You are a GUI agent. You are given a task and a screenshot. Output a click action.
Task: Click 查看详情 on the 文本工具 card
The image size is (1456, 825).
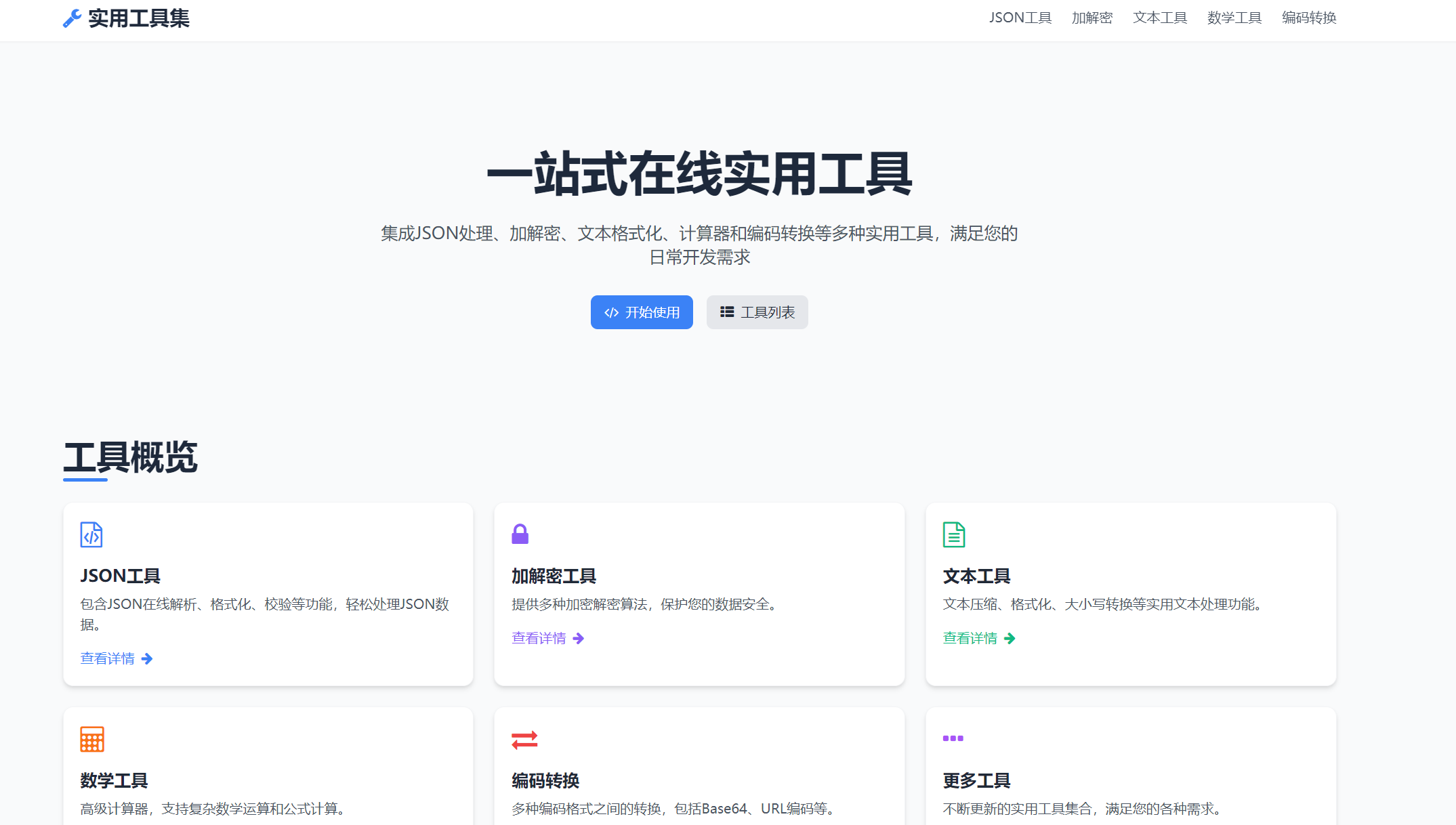(970, 638)
